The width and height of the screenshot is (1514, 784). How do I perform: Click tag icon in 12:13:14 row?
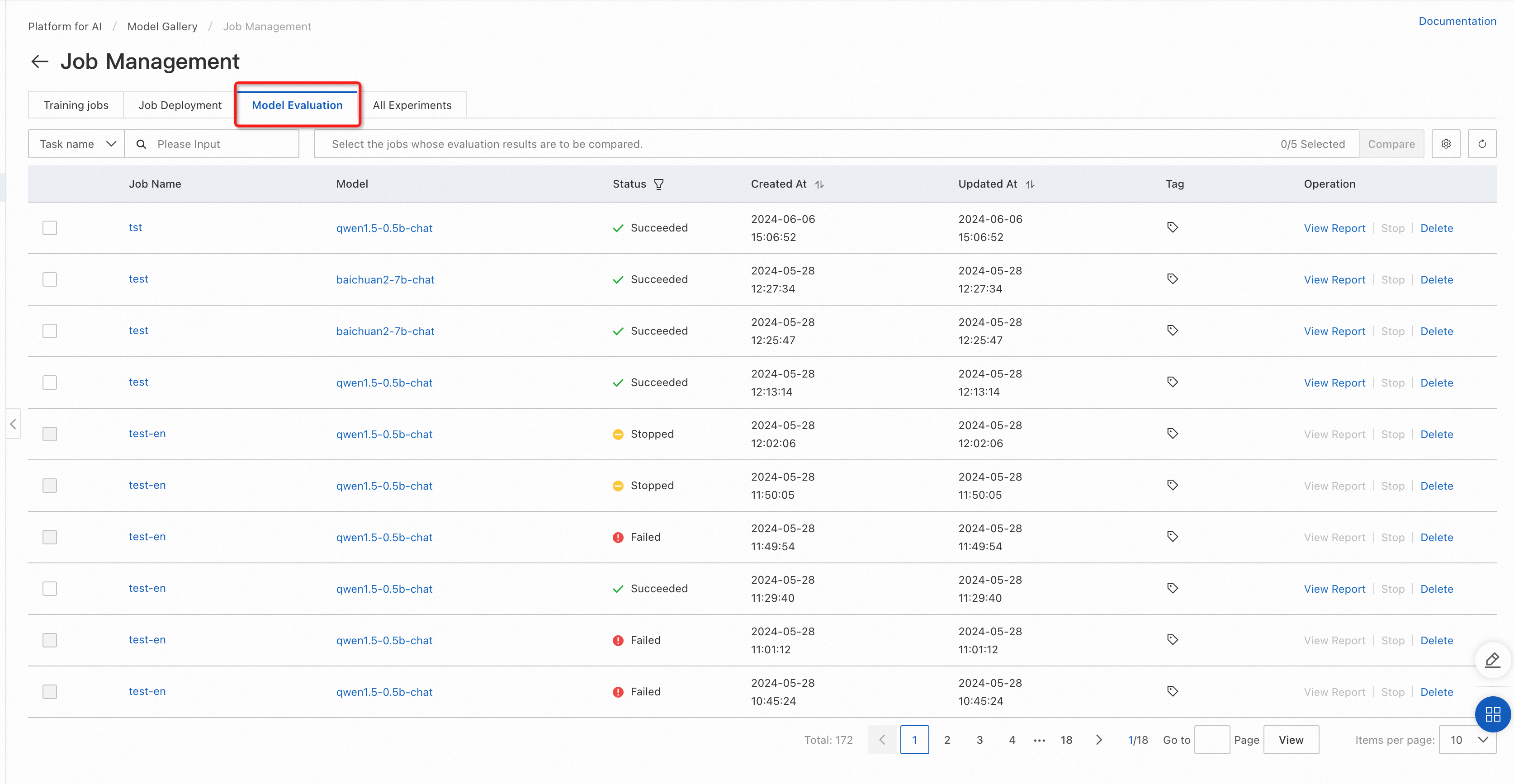[1172, 383]
